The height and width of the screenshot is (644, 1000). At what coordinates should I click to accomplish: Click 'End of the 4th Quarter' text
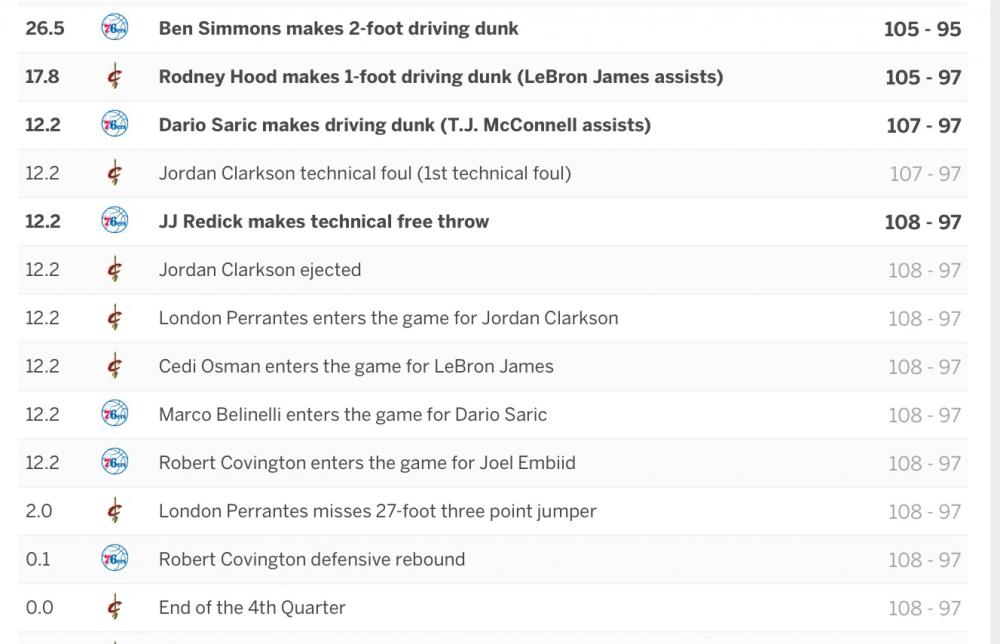252,607
